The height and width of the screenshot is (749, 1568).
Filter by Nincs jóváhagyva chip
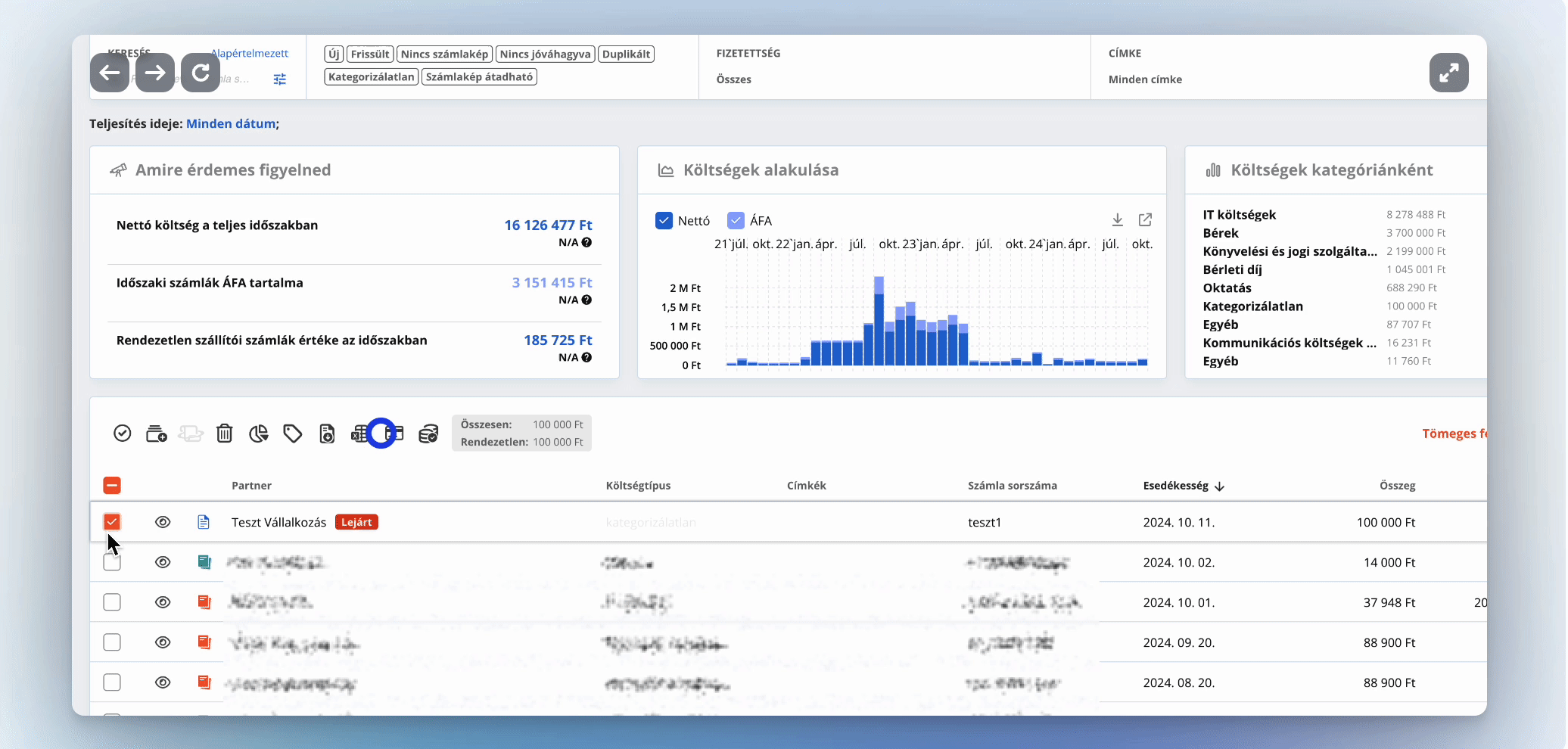point(545,54)
